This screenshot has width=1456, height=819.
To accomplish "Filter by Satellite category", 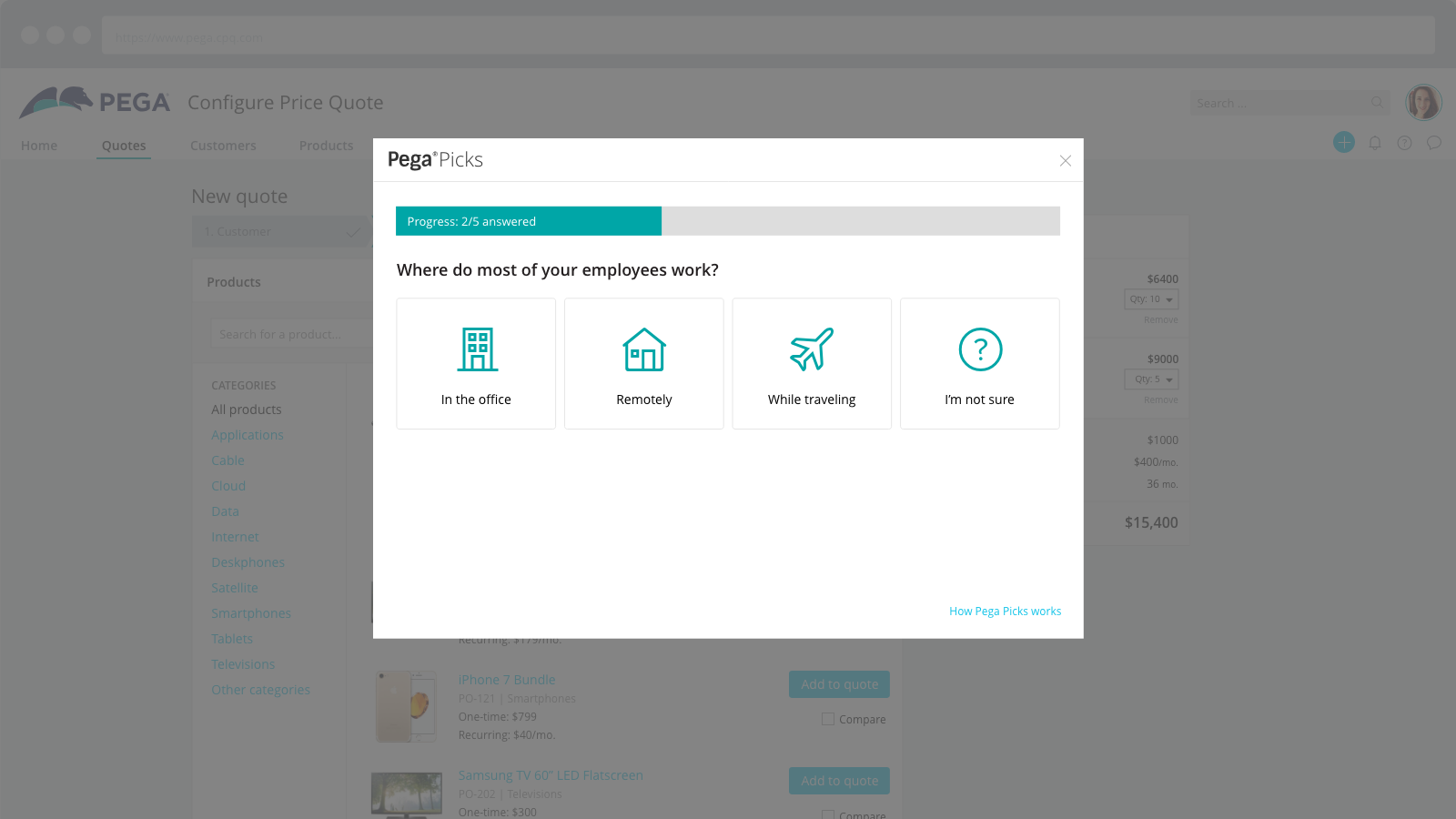I will 235,588.
